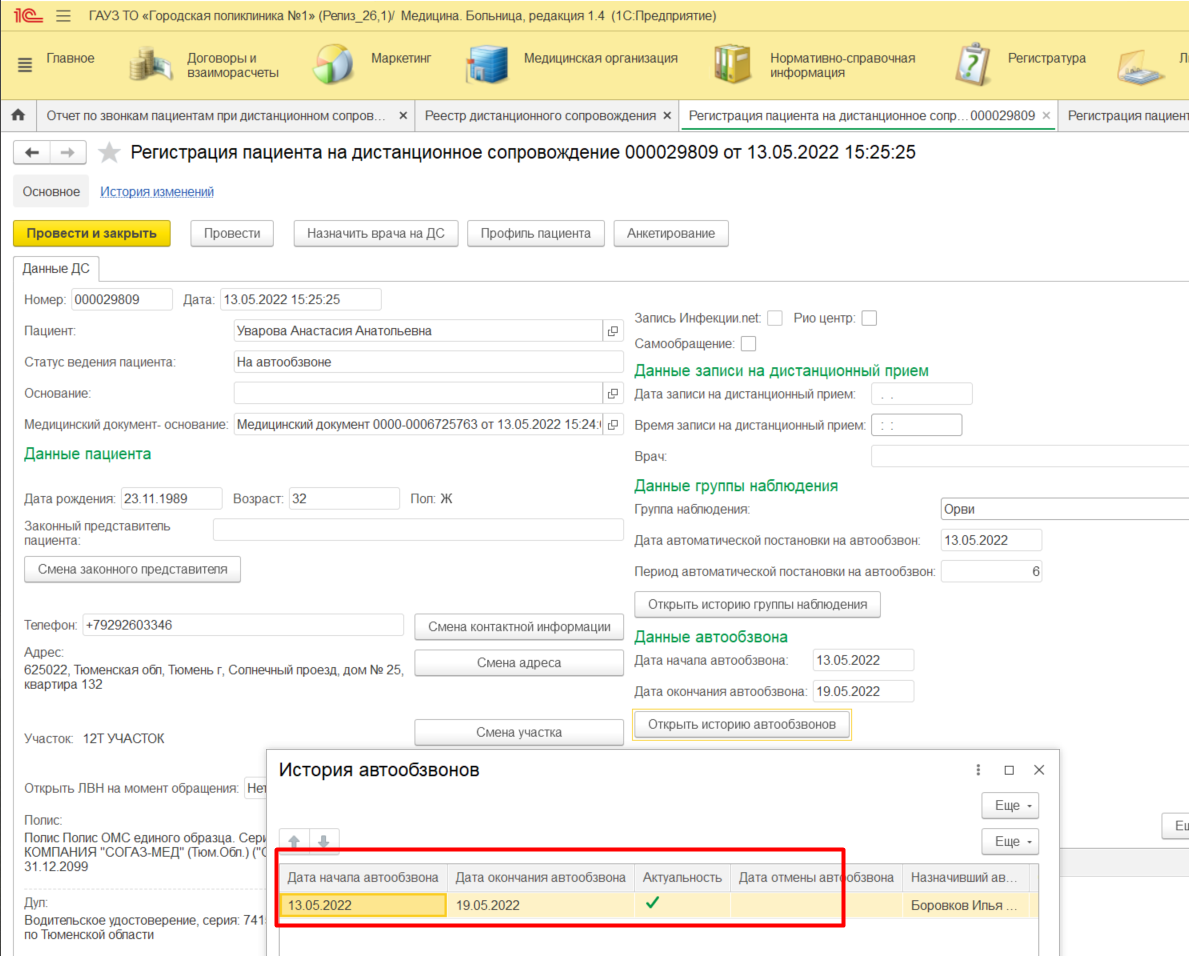Open the Маркетинг section
1189x956 pixels.
(400, 59)
